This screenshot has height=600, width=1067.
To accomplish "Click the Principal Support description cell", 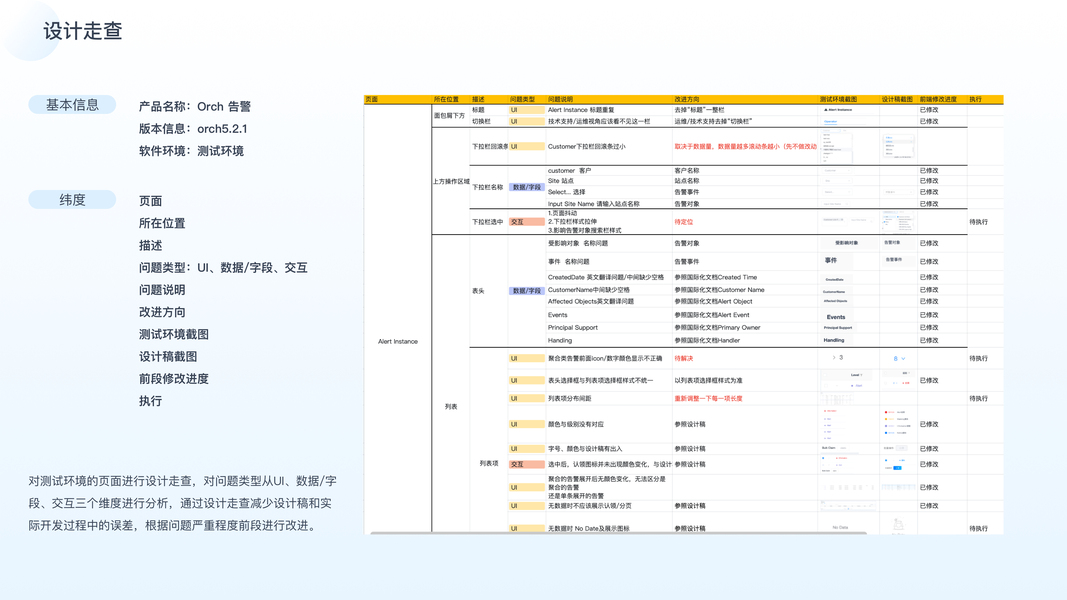I will click(x=573, y=327).
